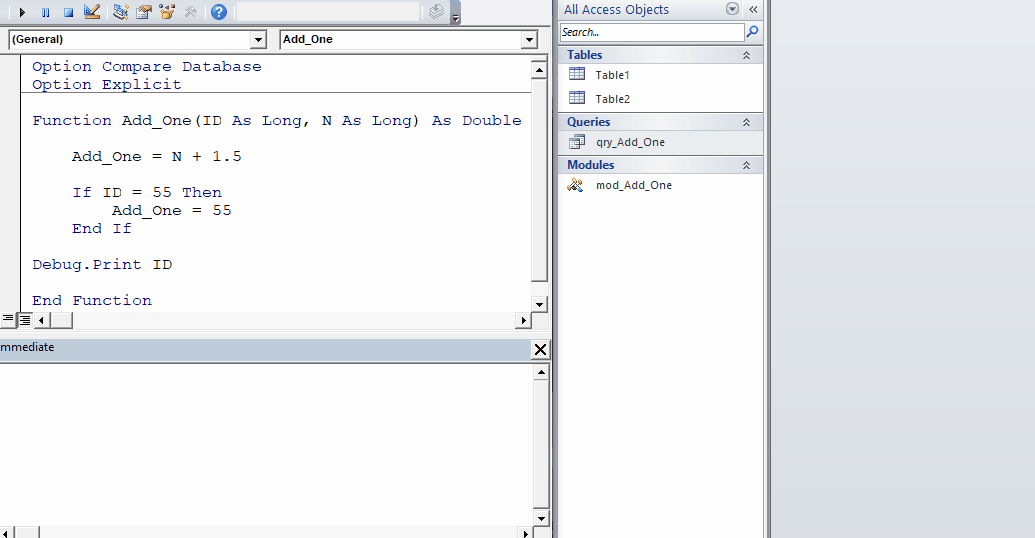Screen dimensions: 1035x538
Task: Place cursor on 'Option Compare Database' line
Action: (x=147, y=67)
